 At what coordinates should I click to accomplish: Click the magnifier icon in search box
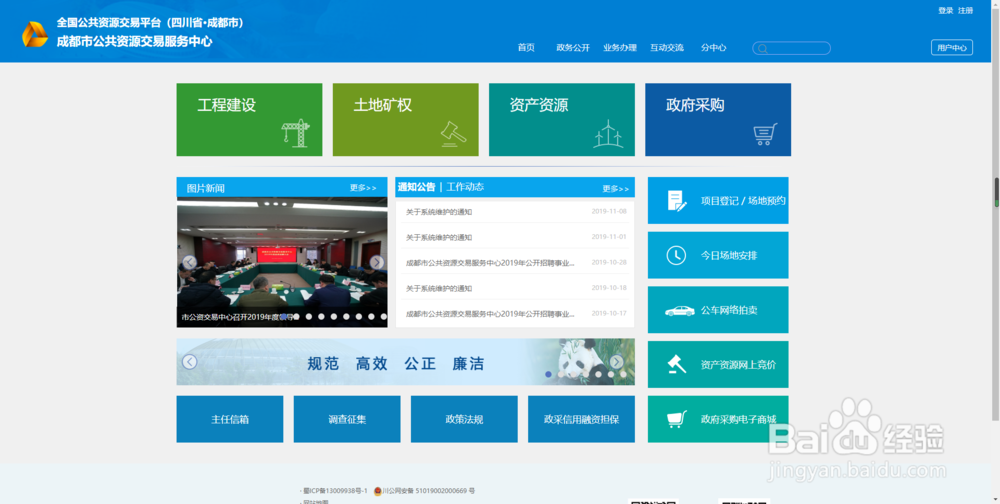(x=761, y=48)
